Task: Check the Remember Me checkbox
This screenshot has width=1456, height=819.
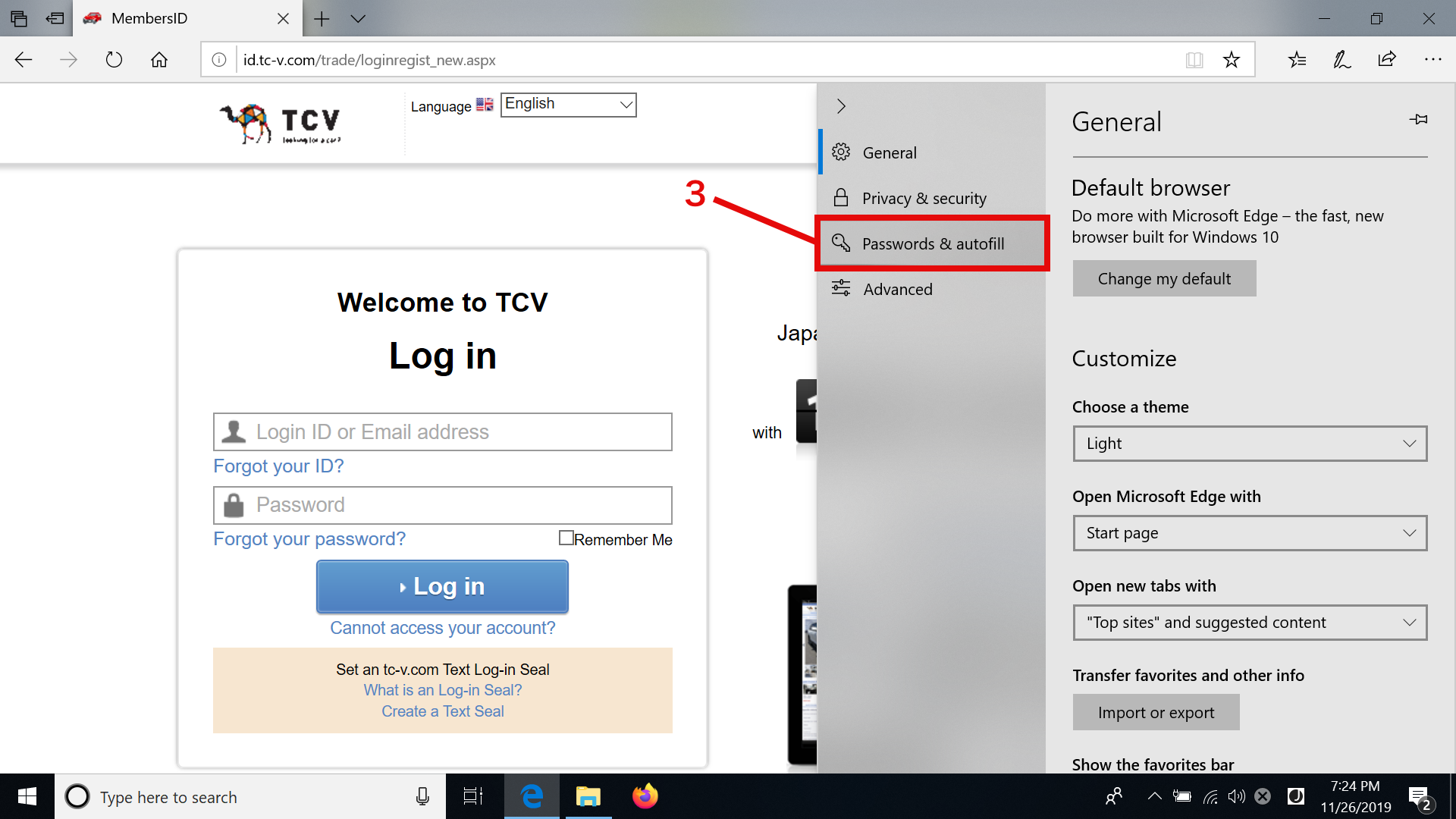Action: point(566,538)
